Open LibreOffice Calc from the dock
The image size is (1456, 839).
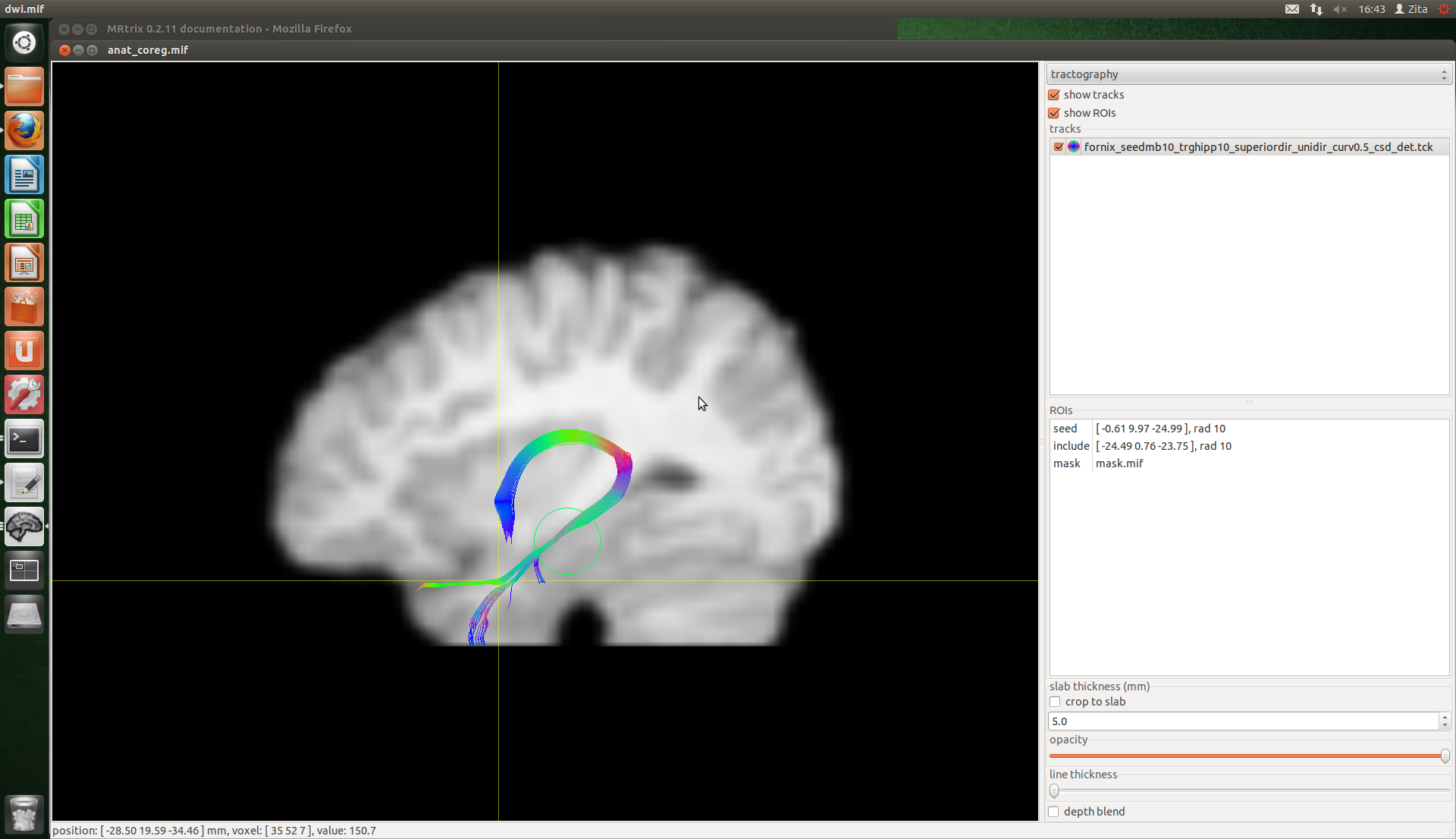24,219
